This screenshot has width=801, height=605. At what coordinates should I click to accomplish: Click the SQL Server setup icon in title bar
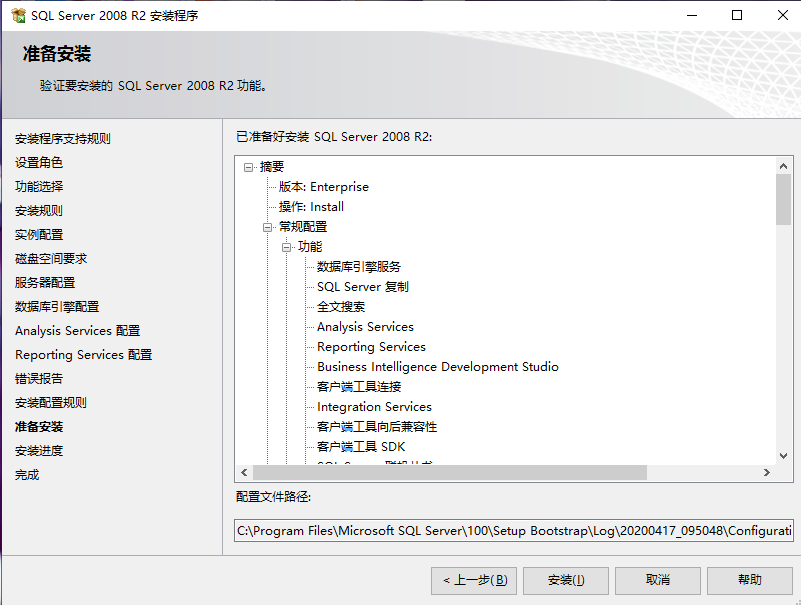pyautogui.click(x=16, y=14)
